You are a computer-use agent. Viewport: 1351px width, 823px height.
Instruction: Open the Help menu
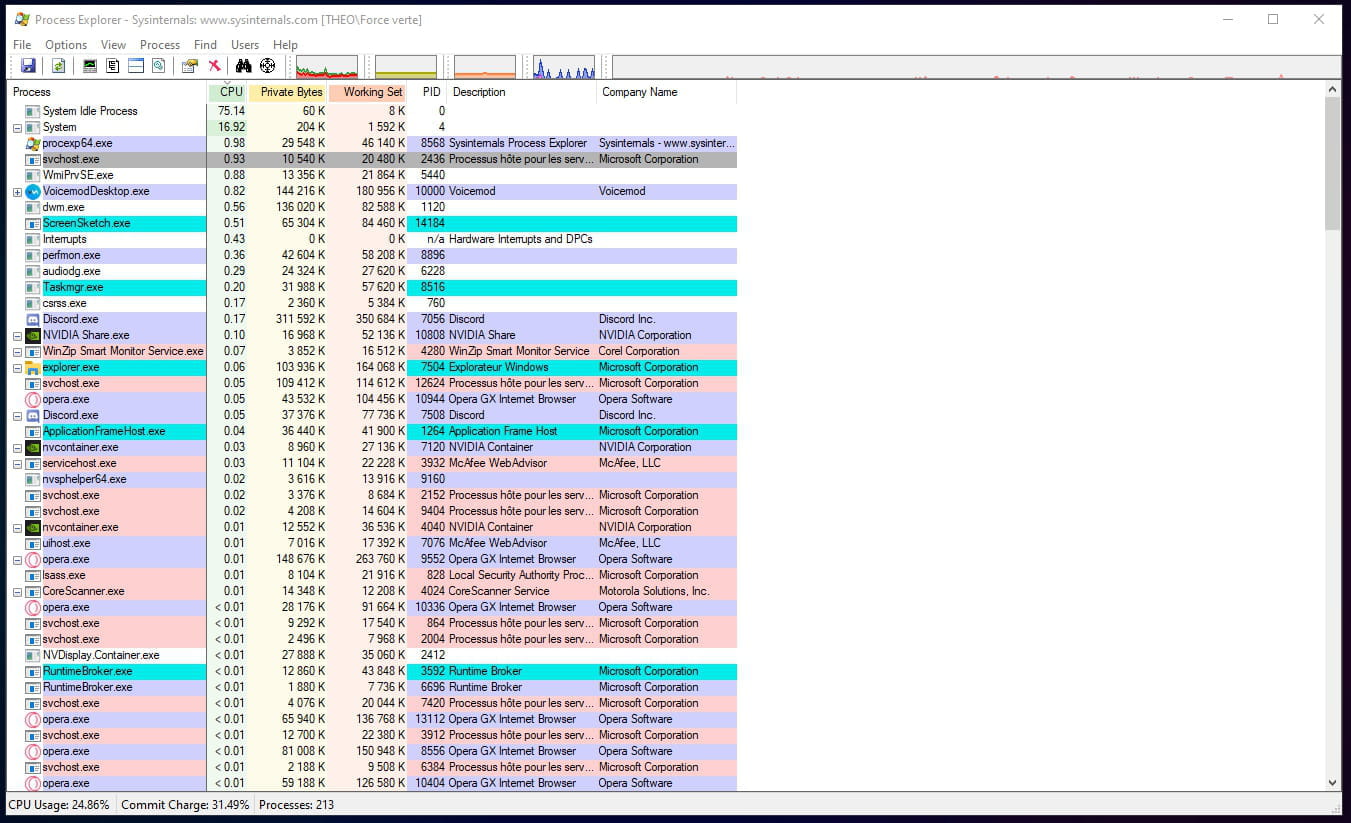pyautogui.click(x=285, y=45)
